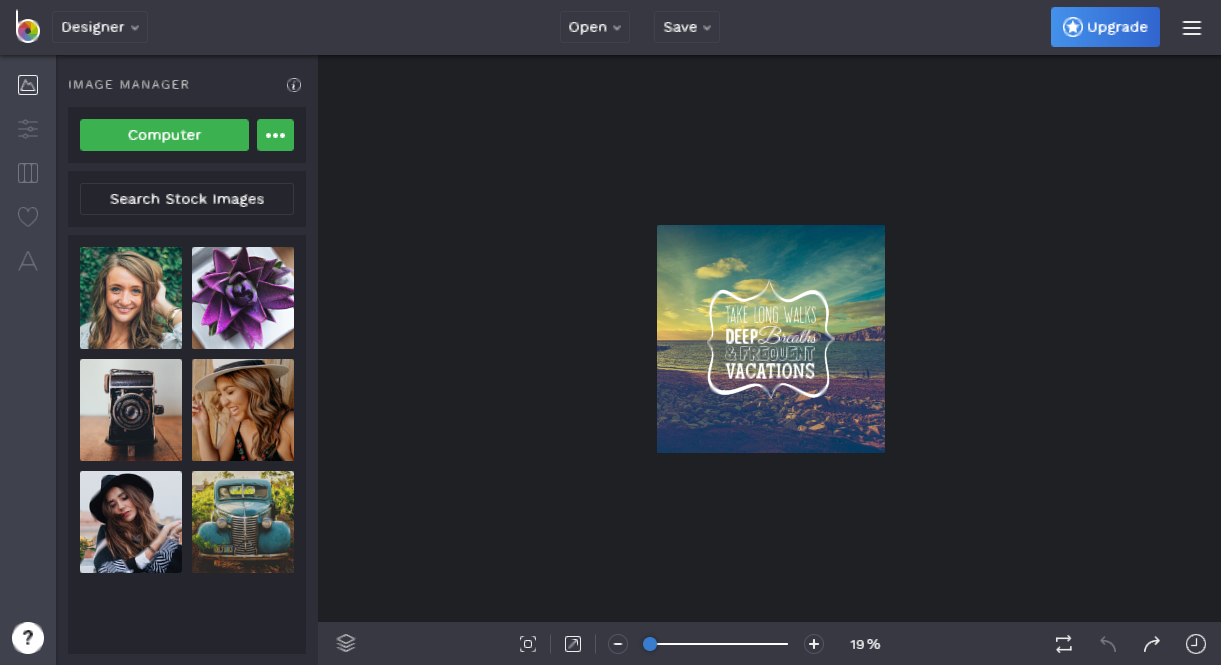Click the Upgrade button
The width and height of the screenshot is (1221, 665).
point(1105,27)
